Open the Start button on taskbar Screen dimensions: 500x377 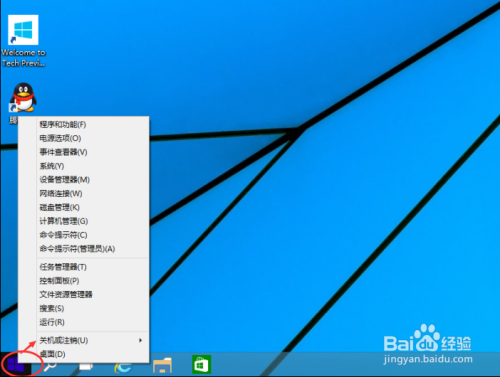tap(16, 365)
